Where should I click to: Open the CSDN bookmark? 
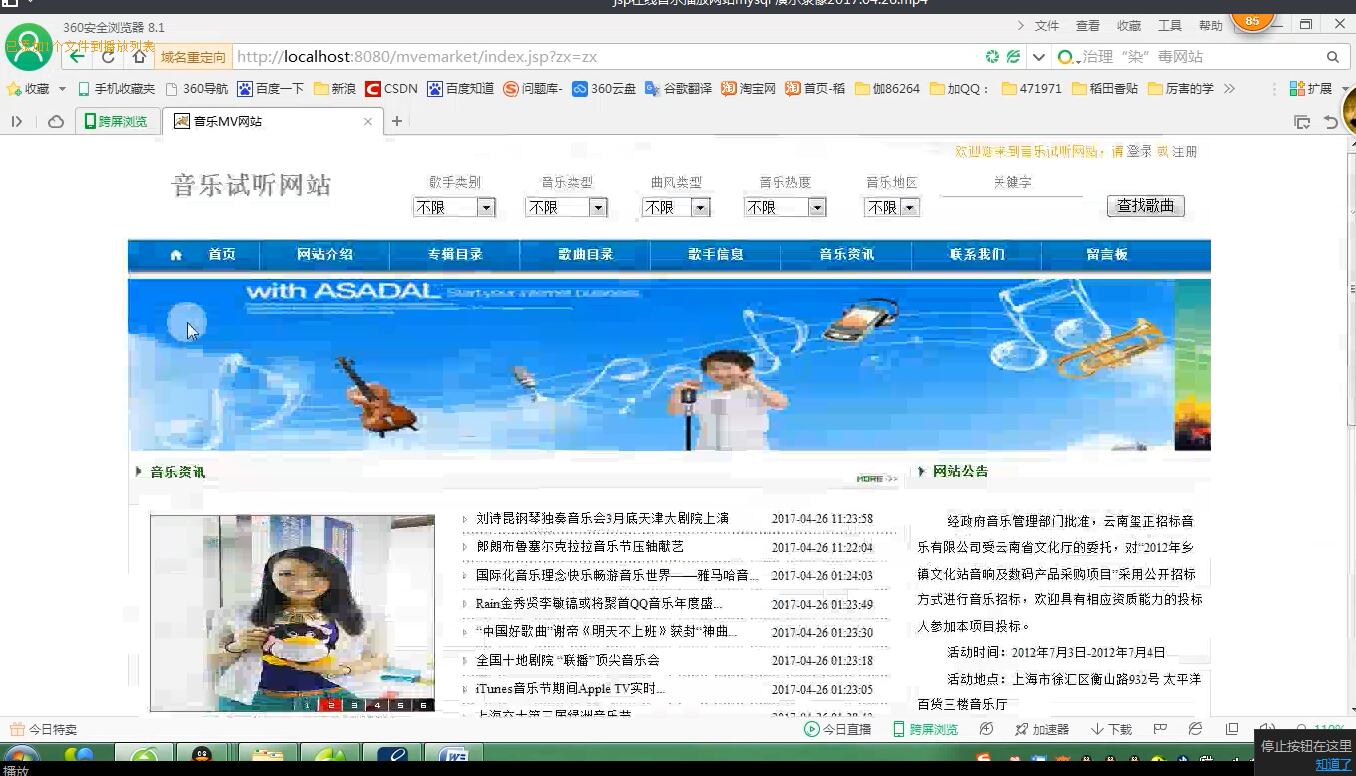(391, 89)
